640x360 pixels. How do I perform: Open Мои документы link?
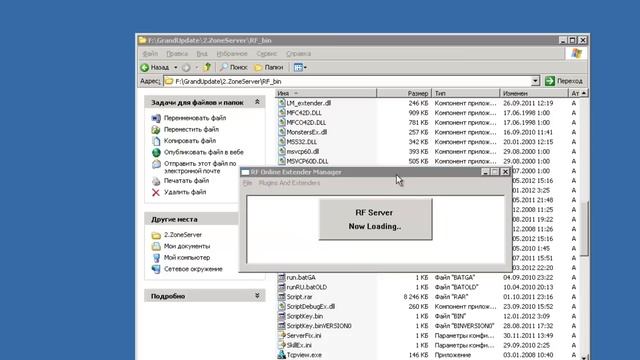point(187,246)
